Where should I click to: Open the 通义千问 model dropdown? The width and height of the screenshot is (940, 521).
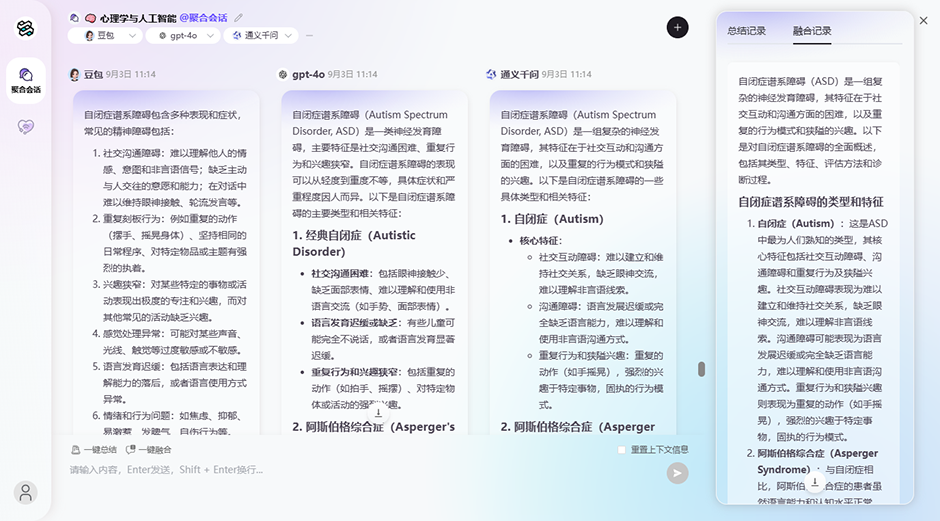click(x=261, y=35)
